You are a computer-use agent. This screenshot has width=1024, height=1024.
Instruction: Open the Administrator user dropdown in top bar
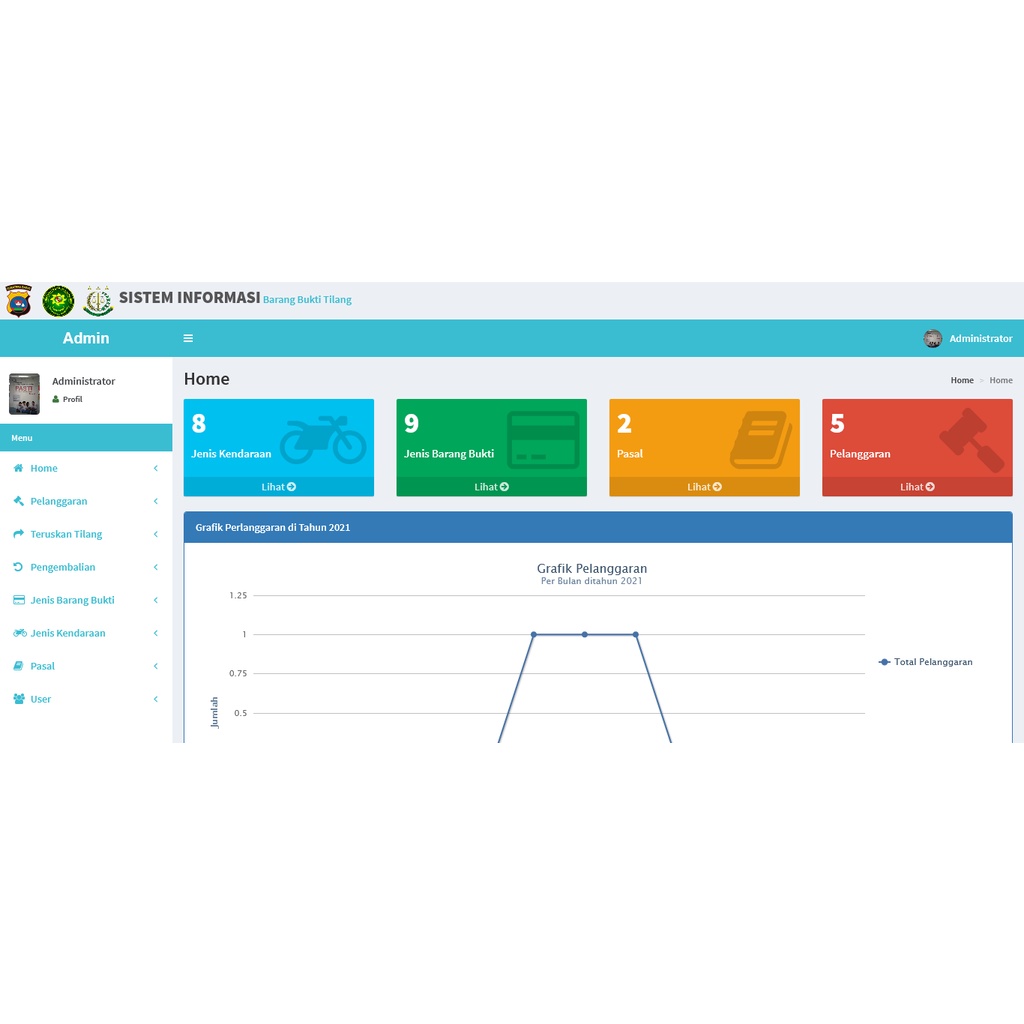tap(968, 338)
